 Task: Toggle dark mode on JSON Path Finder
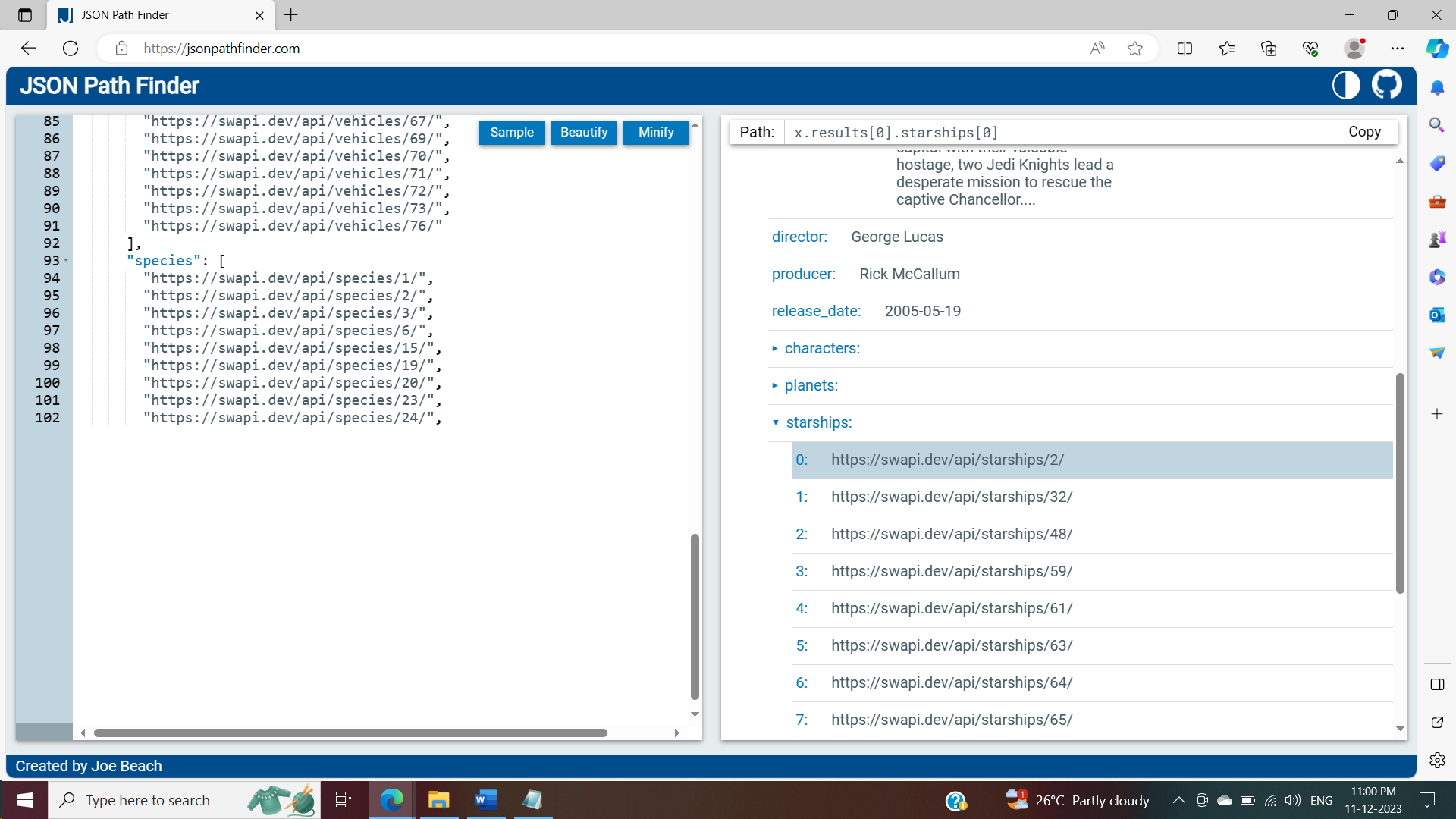1346,85
